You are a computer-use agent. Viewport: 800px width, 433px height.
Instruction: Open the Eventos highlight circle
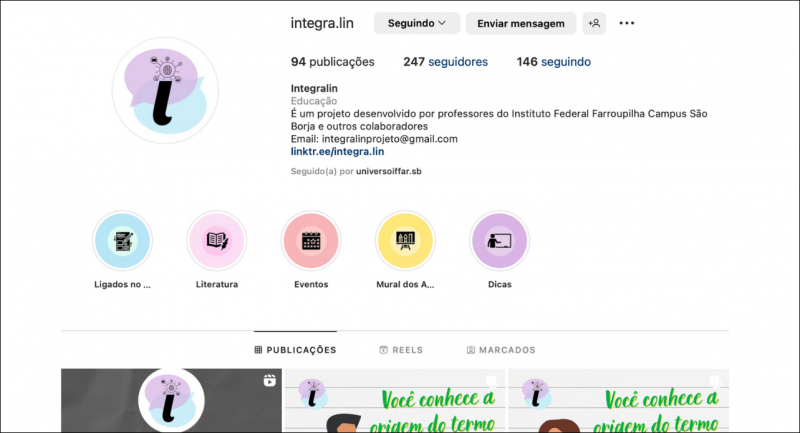point(311,241)
